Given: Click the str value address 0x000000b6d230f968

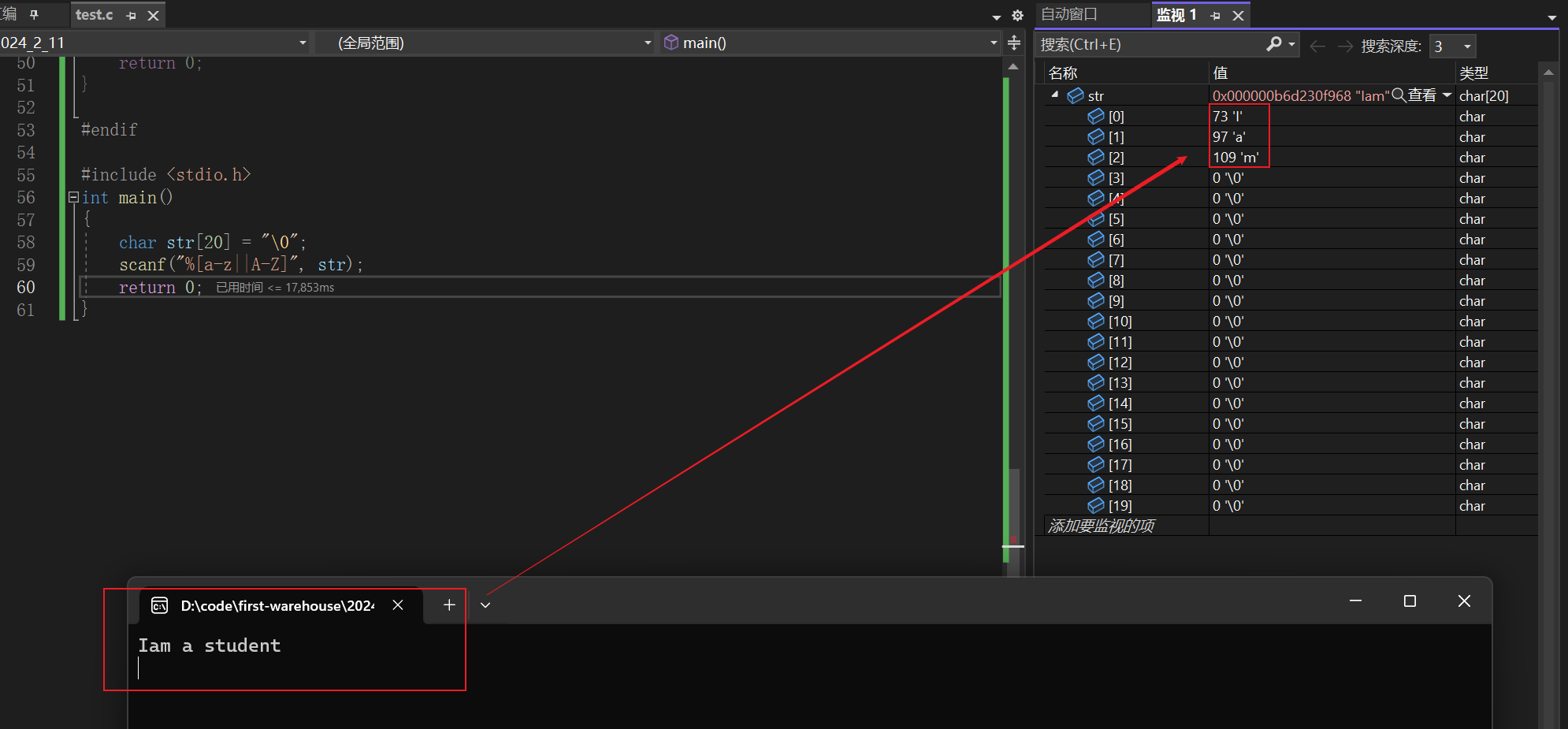Looking at the screenshot, I should 1281,95.
